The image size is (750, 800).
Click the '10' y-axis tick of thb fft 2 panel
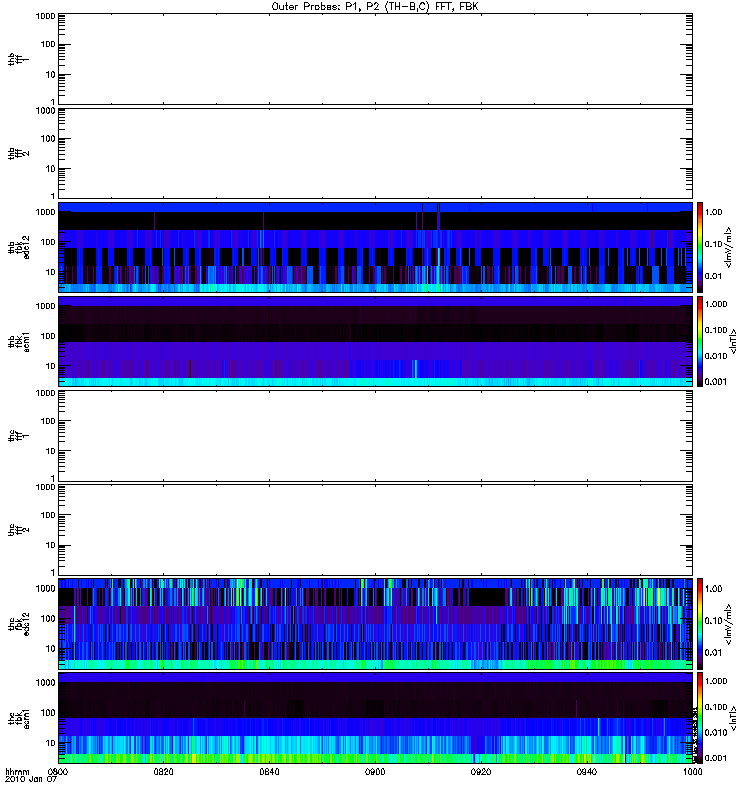pyautogui.click(x=51, y=168)
